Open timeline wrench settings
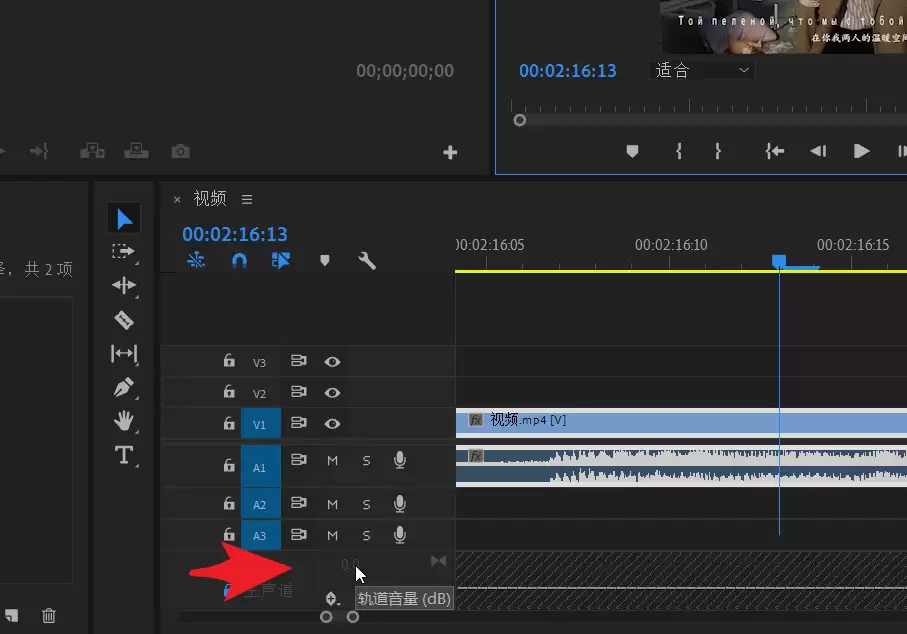 (367, 261)
